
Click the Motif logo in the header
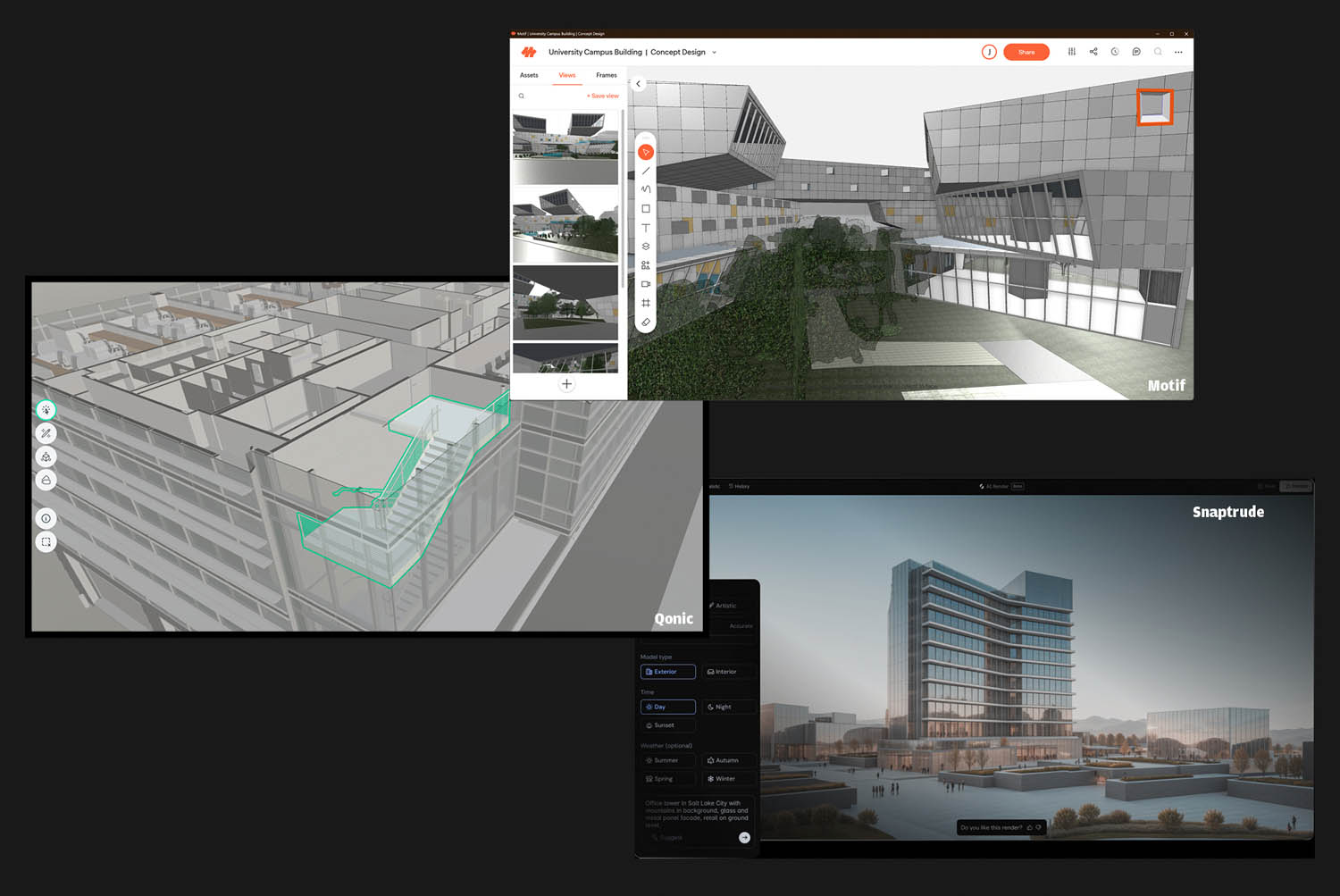529,52
